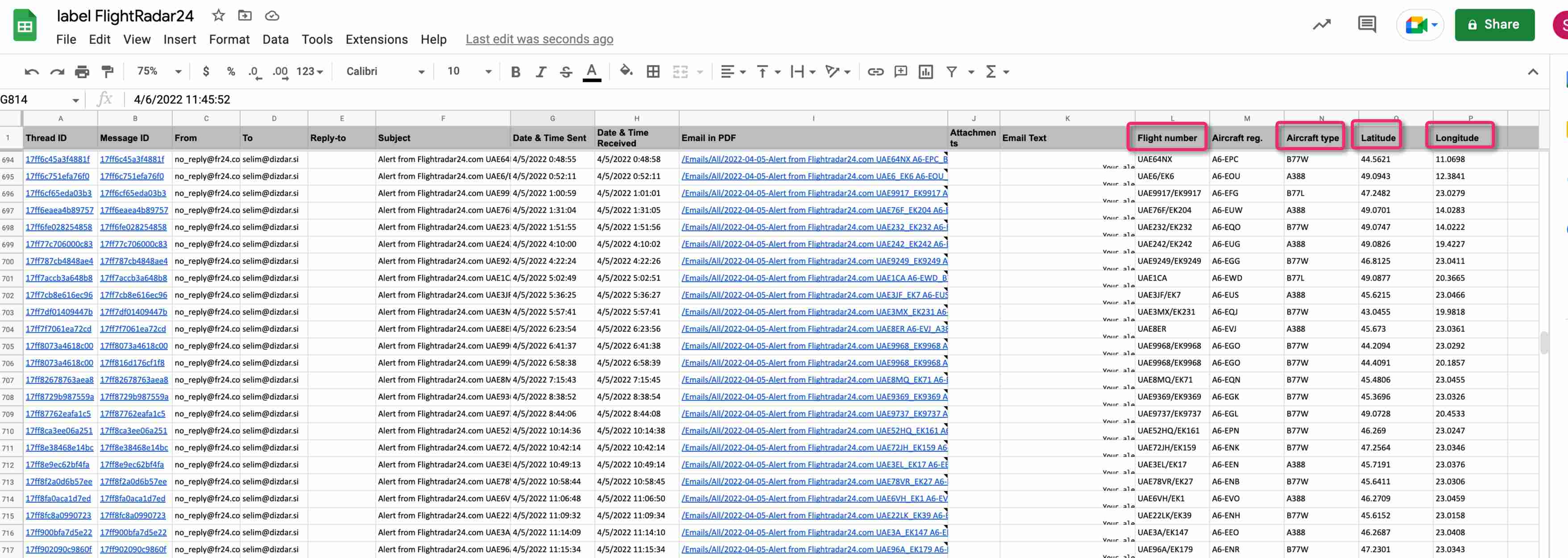The width and height of the screenshot is (1568, 558).
Task: Star the label FlightRadar24 document
Action: click(x=218, y=16)
